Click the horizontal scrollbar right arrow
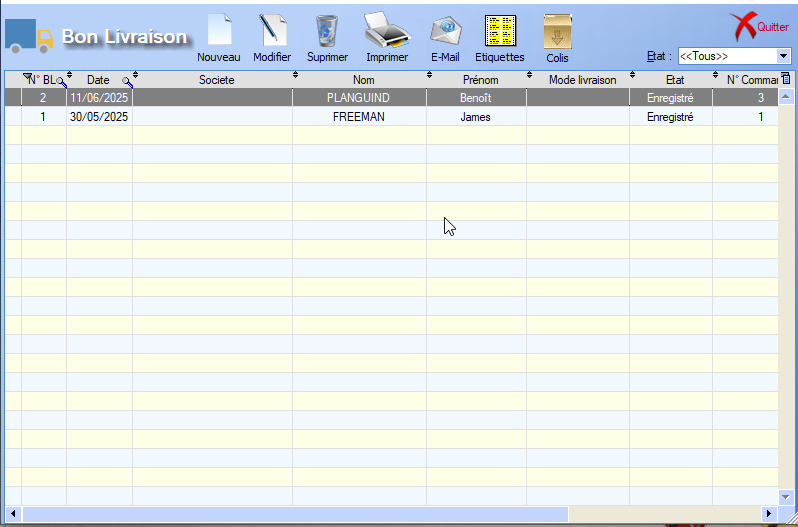 pyautogui.click(x=769, y=513)
